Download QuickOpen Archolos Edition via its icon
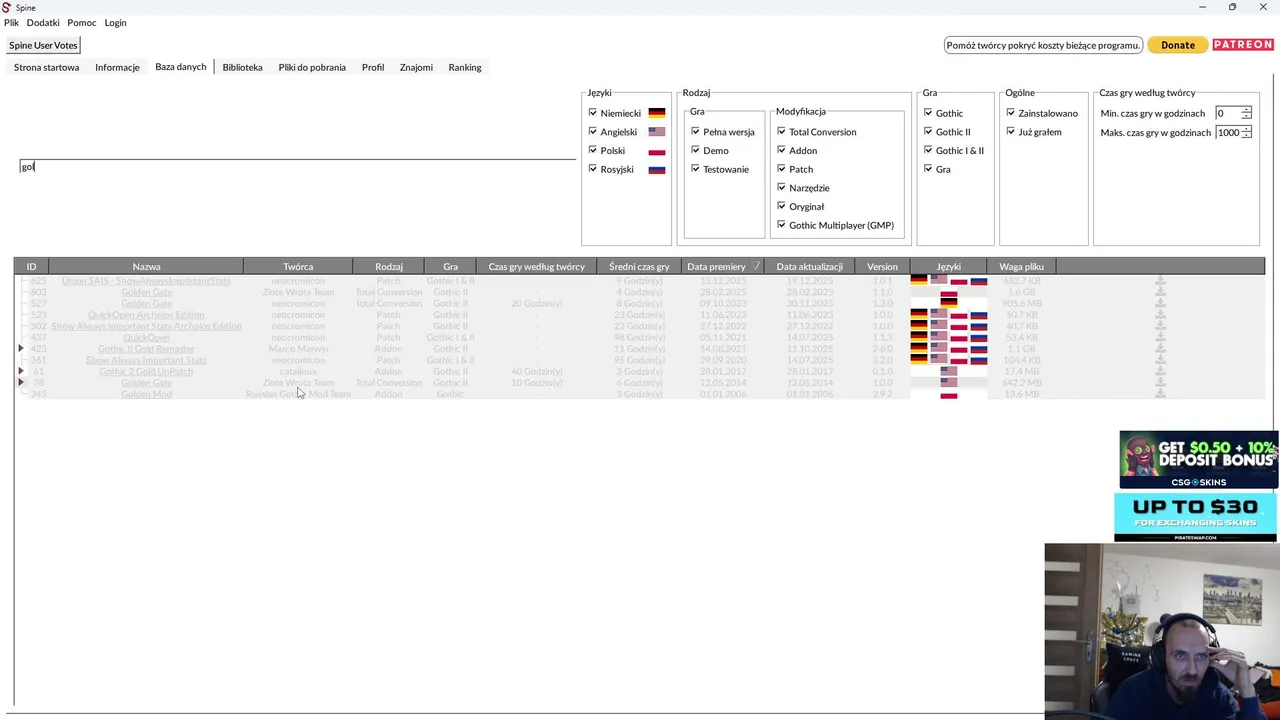 point(1160,315)
